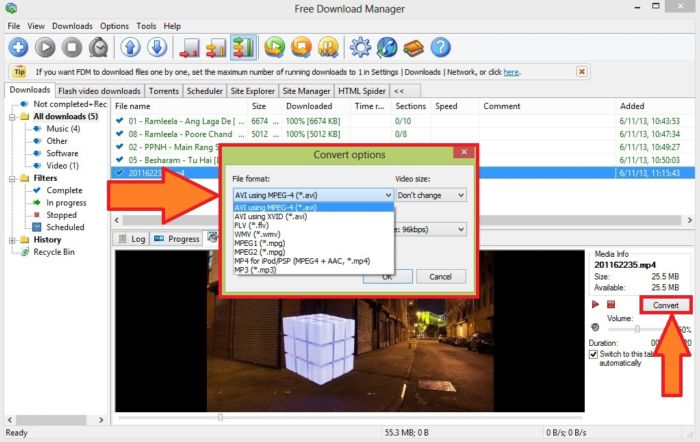The height and width of the screenshot is (442, 700).
Task: Switch to Site Manager tab
Action: tap(306, 91)
